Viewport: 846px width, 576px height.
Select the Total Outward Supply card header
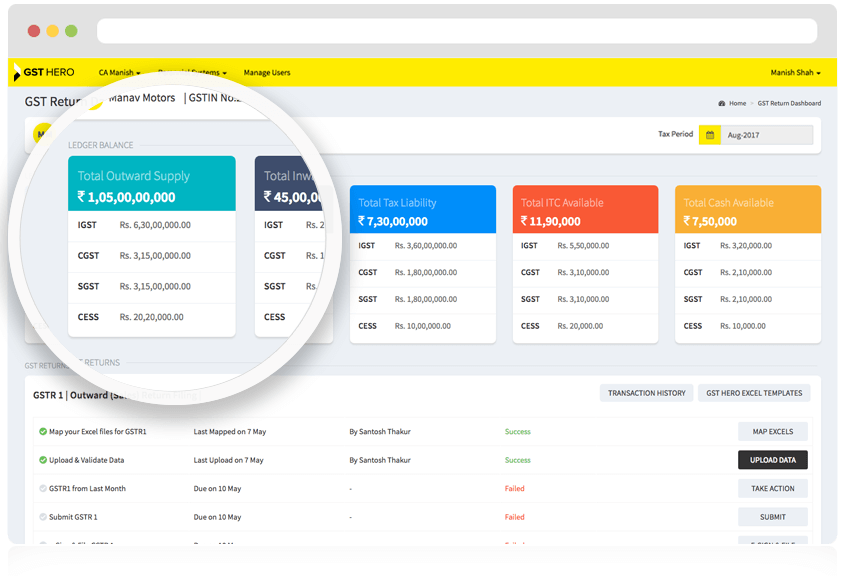(x=152, y=183)
